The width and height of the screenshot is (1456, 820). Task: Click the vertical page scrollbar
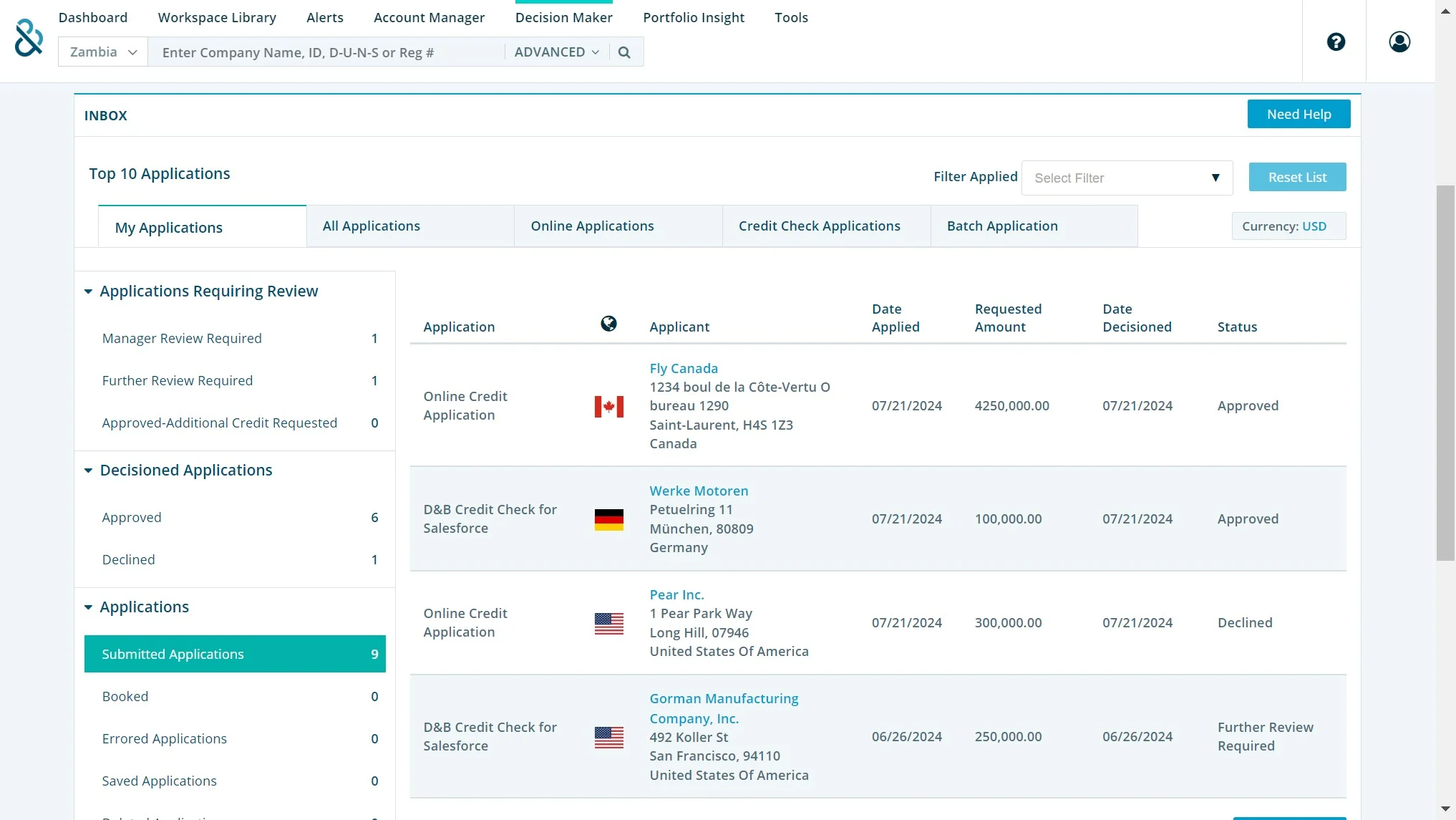1445,372
